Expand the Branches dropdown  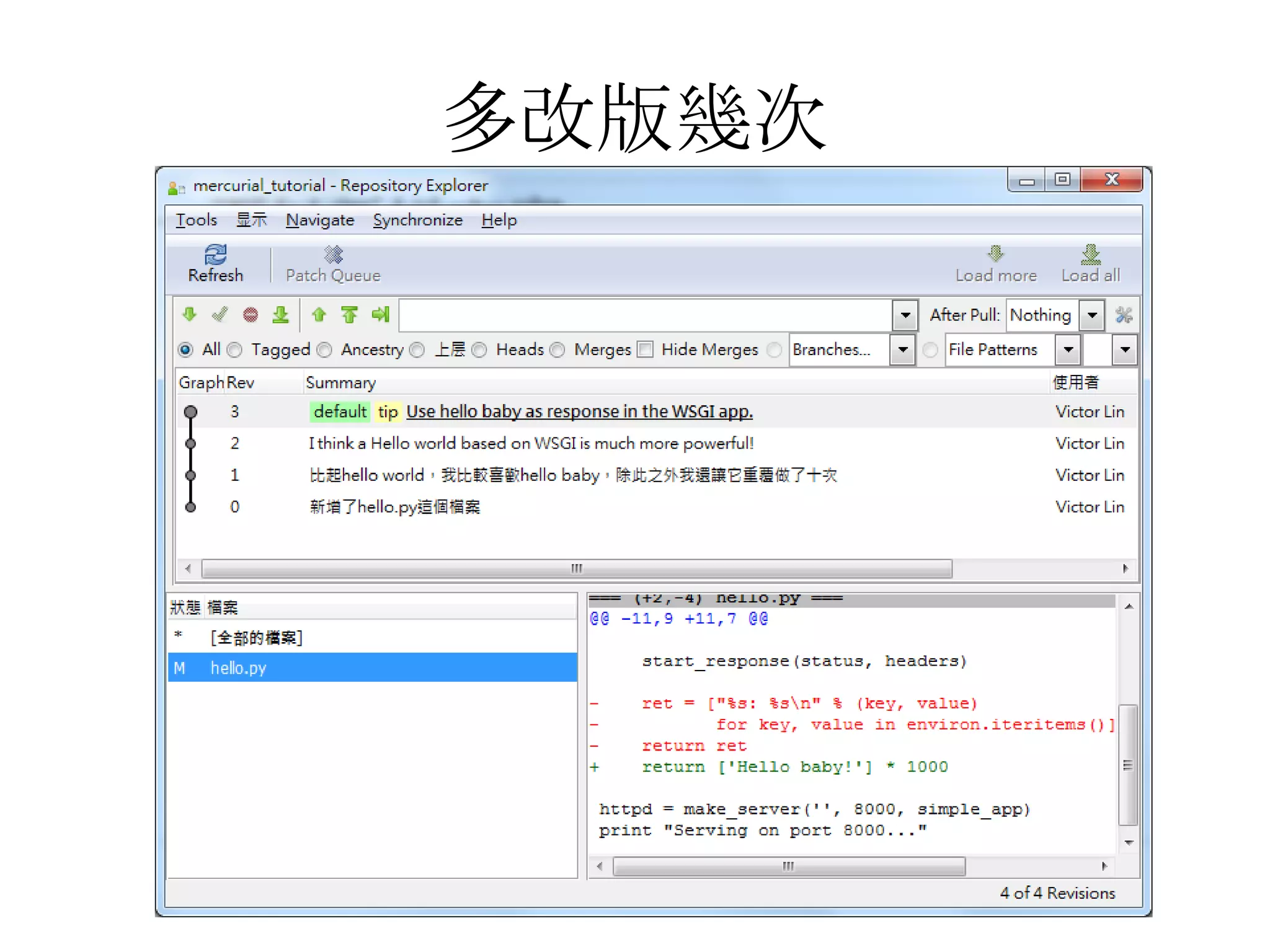tap(903, 350)
